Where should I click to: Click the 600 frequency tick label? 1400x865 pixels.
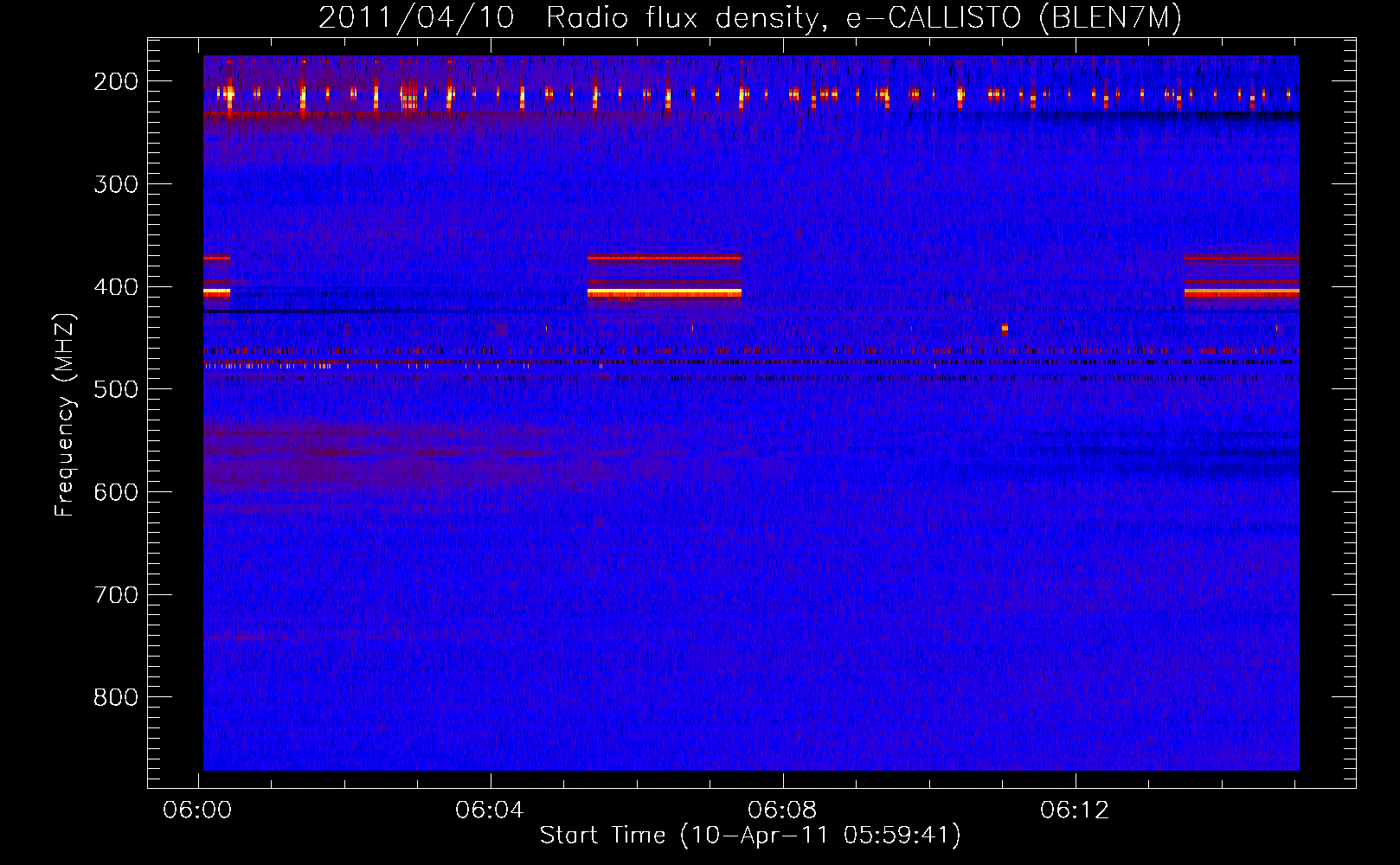115,492
